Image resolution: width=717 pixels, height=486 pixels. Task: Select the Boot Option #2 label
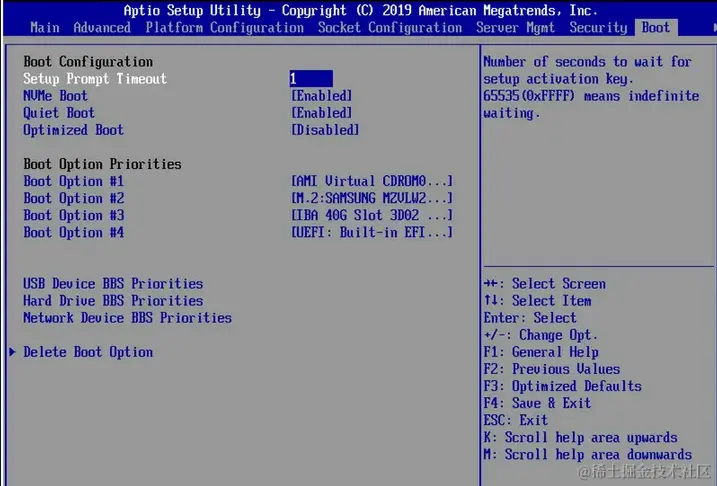(x=74, y=198)
